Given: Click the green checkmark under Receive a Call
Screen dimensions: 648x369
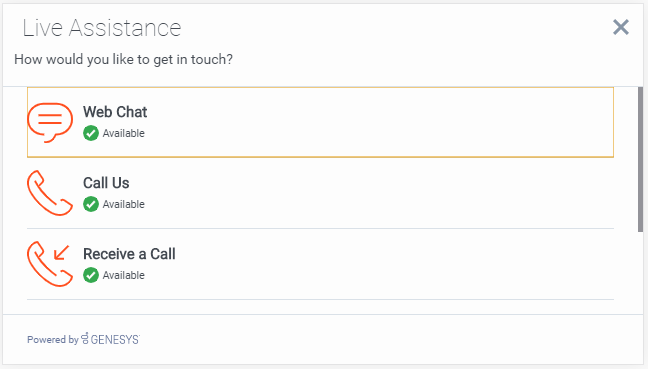Looking at the screenshot, I should [x=91, y=275].
